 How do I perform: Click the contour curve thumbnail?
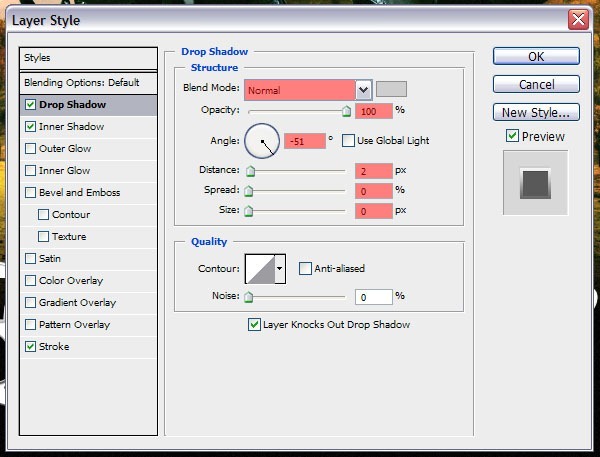(x=259, y=268)
